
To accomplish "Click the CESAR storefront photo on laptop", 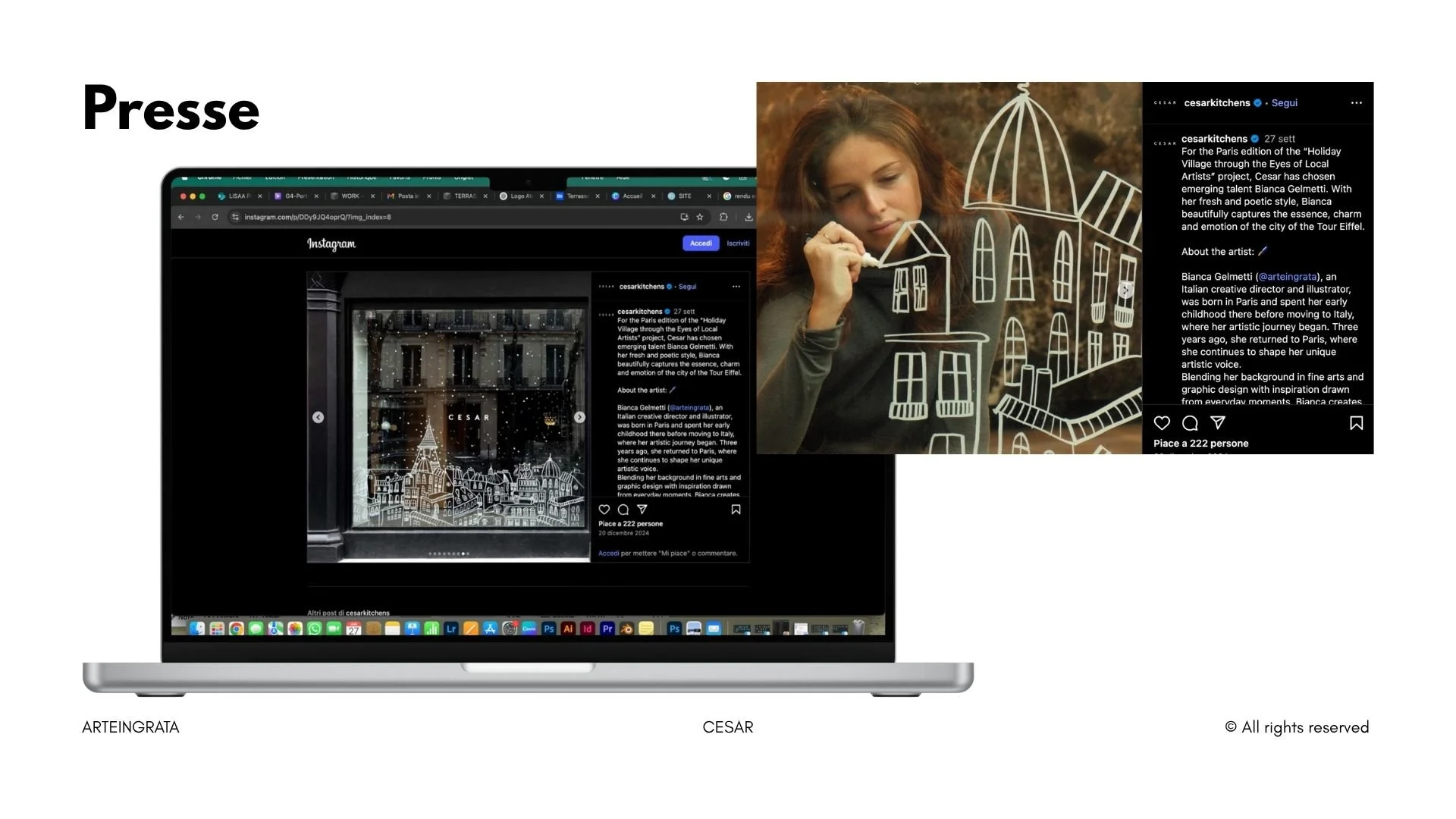I will (448, 417).
